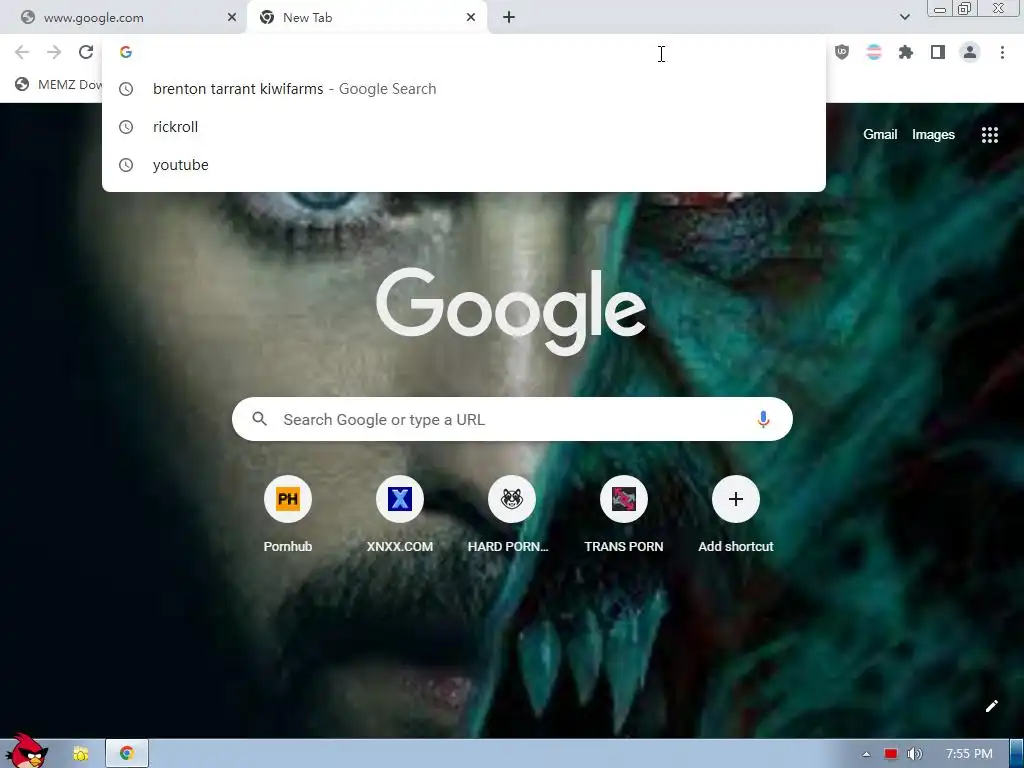Viewport: 1024px width, 768px height.
Task: Click the magnifier icon in search box
Action: point(259,419)
